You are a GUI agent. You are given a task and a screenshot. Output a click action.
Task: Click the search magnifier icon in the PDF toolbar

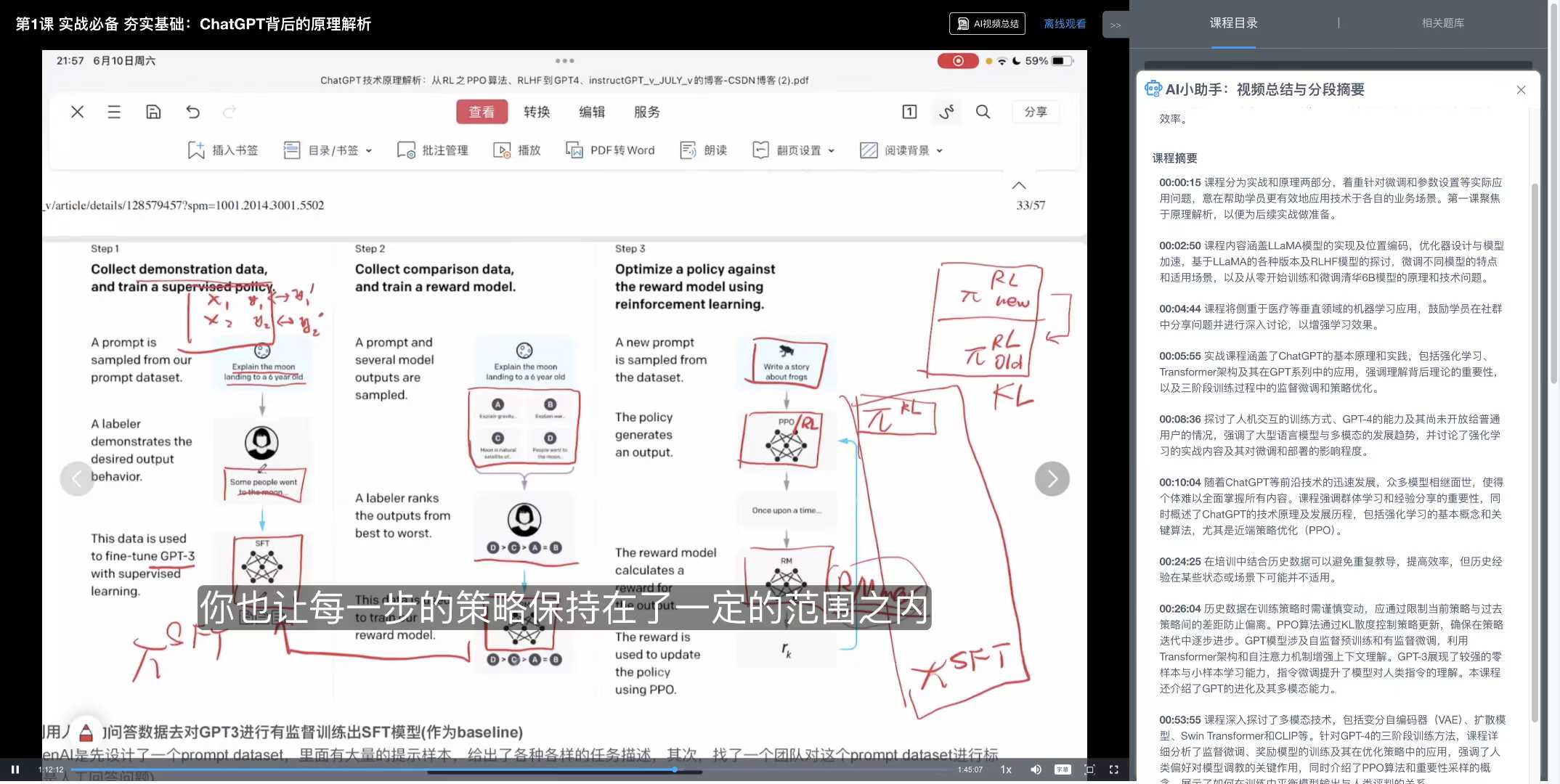pyautogui.click(x=983, y=112)
